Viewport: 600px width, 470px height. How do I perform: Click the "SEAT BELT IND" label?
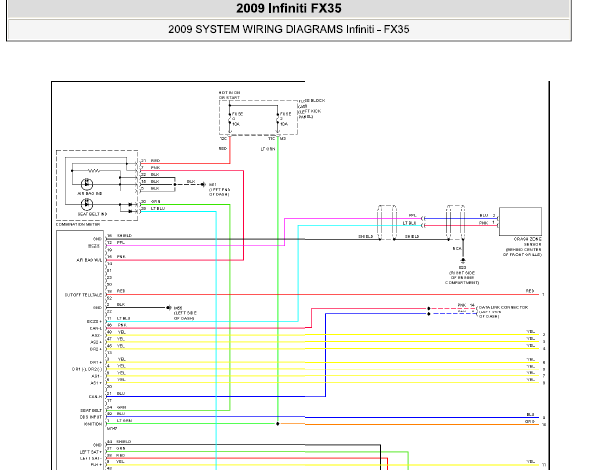(92, 214)
